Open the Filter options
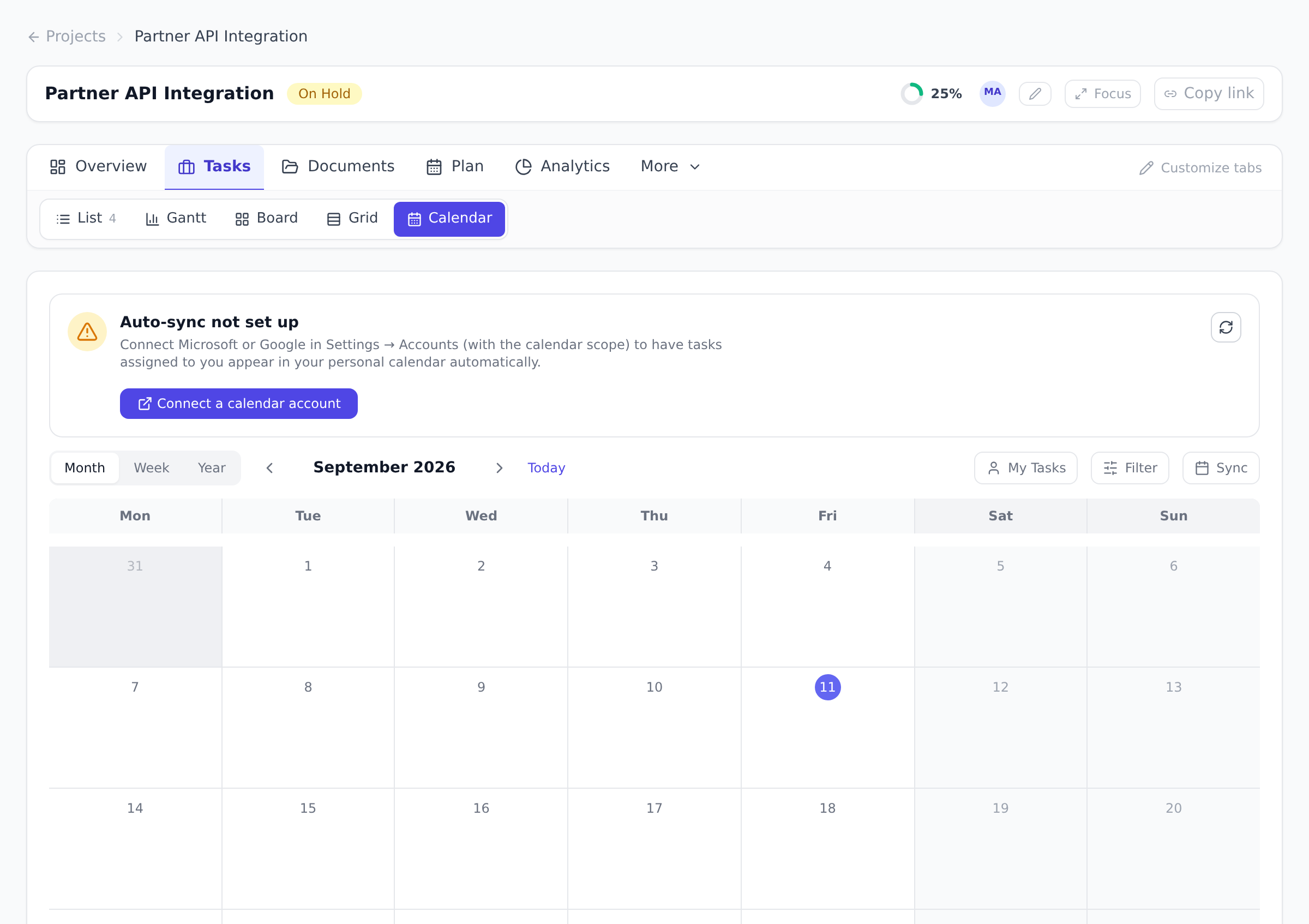The height and width of the screenshot is (924, 1309). 1130,468
